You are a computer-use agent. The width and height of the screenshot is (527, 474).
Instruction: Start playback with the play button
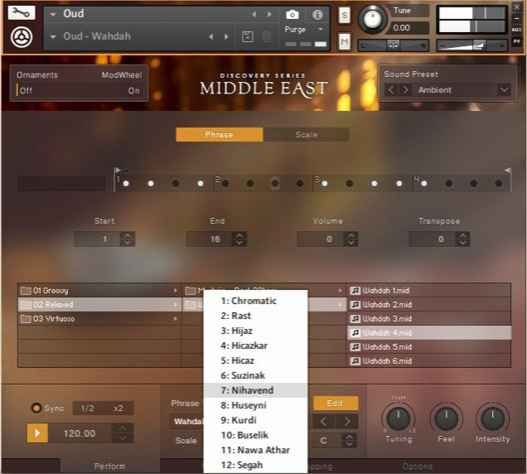(x=37, y=433)
